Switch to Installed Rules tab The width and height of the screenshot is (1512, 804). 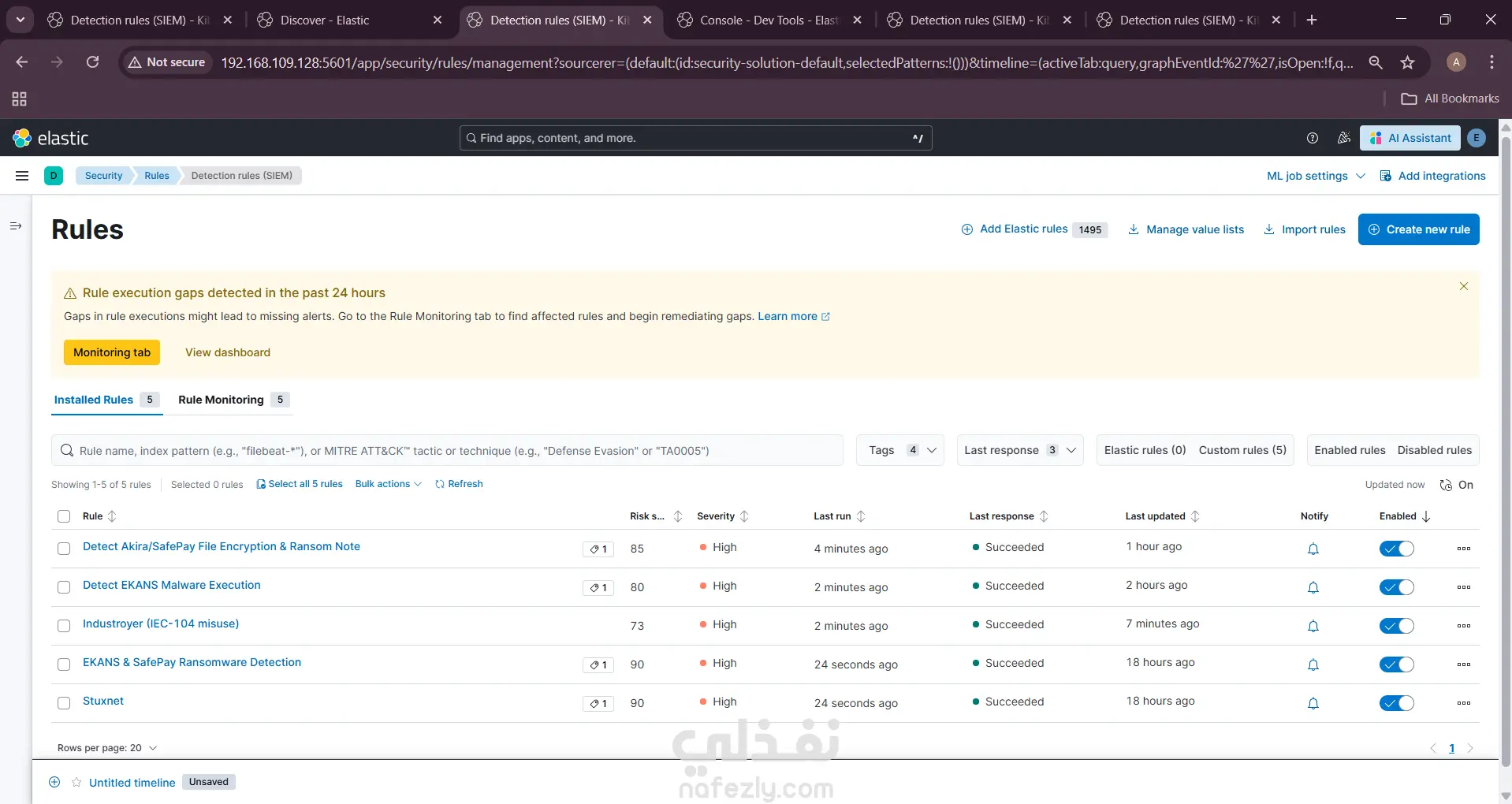click(106, 400)
